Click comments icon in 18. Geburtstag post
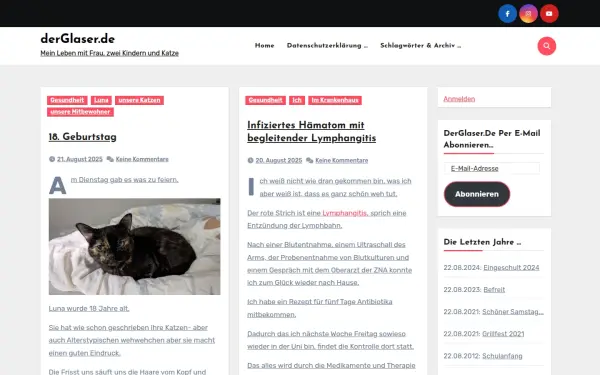 click(x=110, y=159)
